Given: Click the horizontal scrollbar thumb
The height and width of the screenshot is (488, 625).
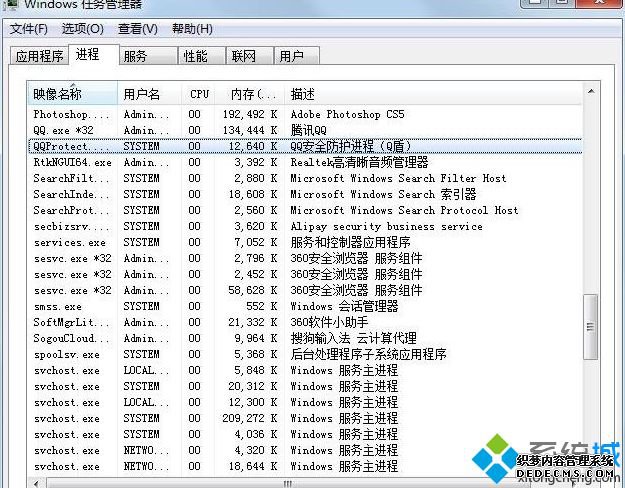Looking at the screenshot, I should (287, 484).
